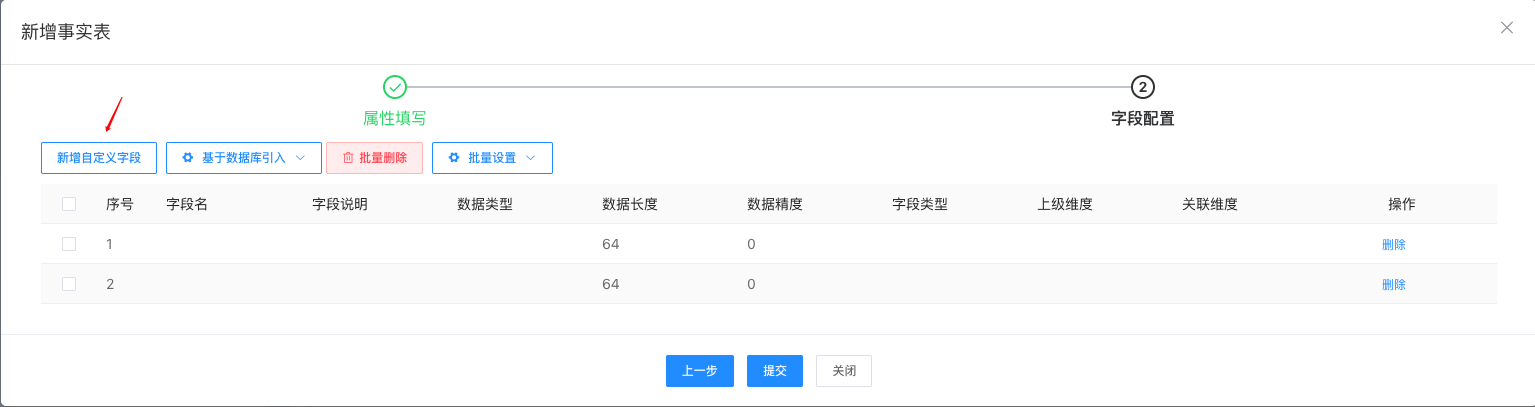The image size is (1535, 407).
Task: Check the checkbox for row 1
Action: (x=69, y=244)
